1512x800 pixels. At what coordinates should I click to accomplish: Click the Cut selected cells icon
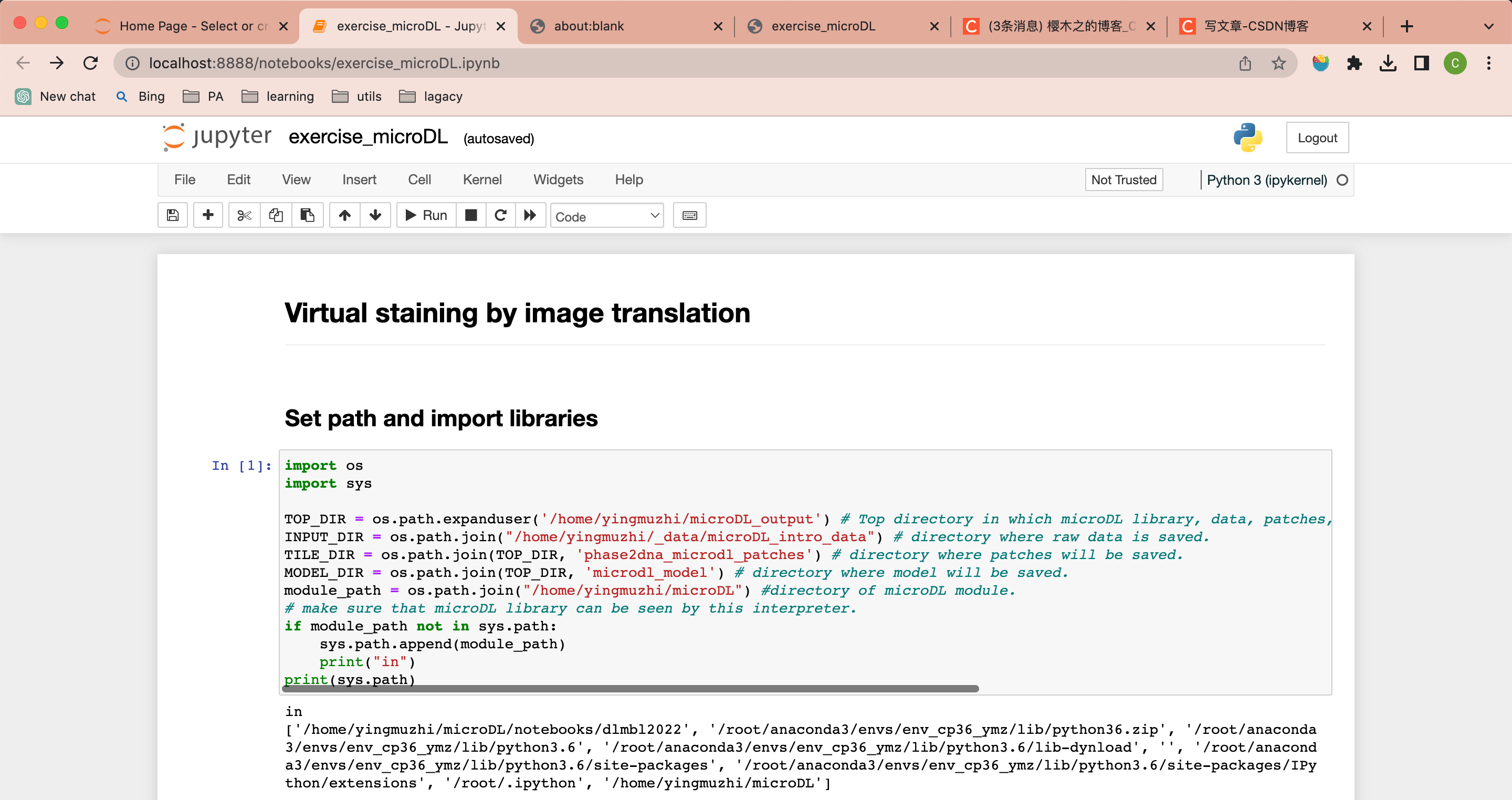coord(243,215)
